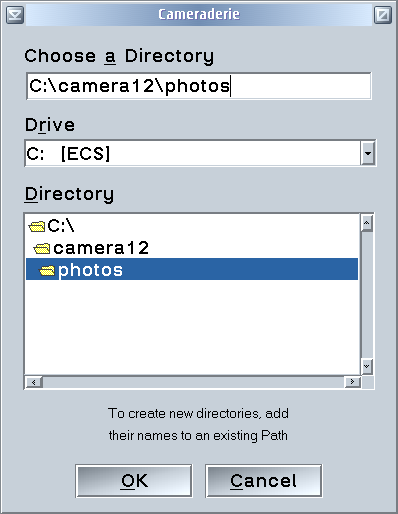Open the Drive dropdown arrow
The height and width of the screenshot is (514, 398).
368,153
